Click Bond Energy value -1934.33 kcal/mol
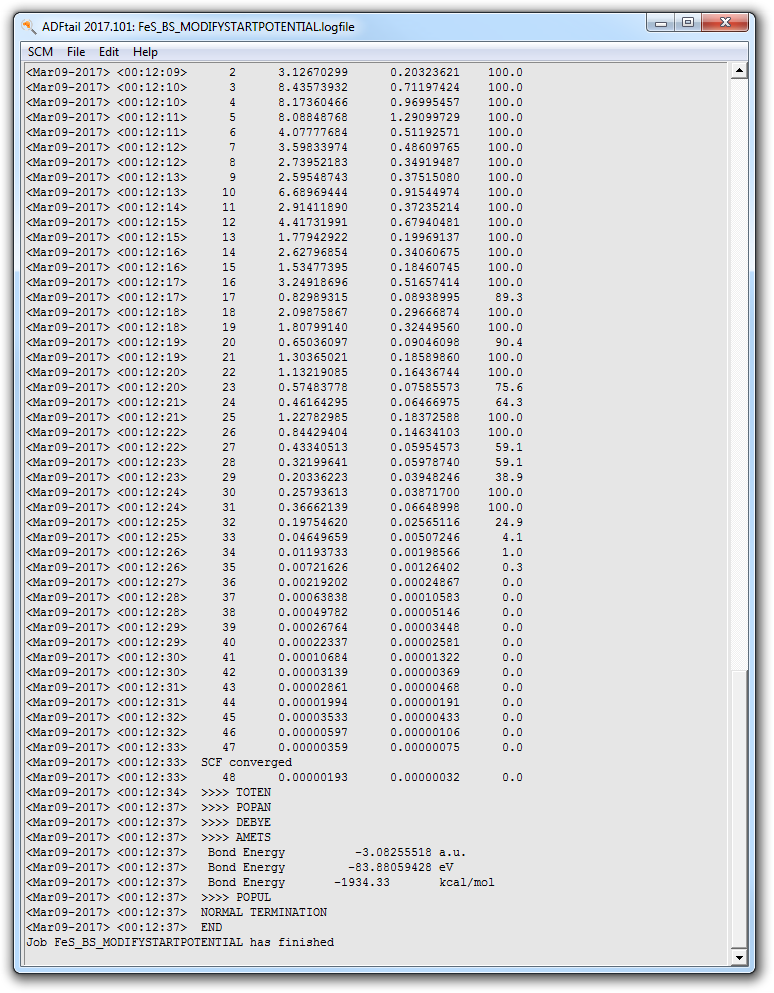Screen dimensions: 774x993 [414, 882]
